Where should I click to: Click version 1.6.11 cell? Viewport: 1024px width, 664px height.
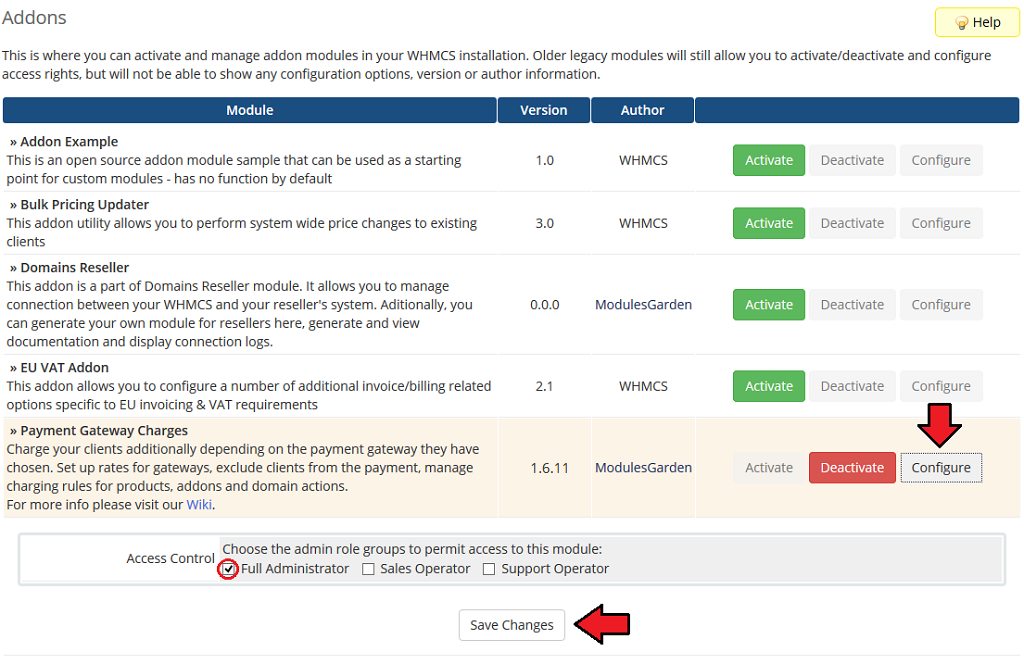point(549,468)
